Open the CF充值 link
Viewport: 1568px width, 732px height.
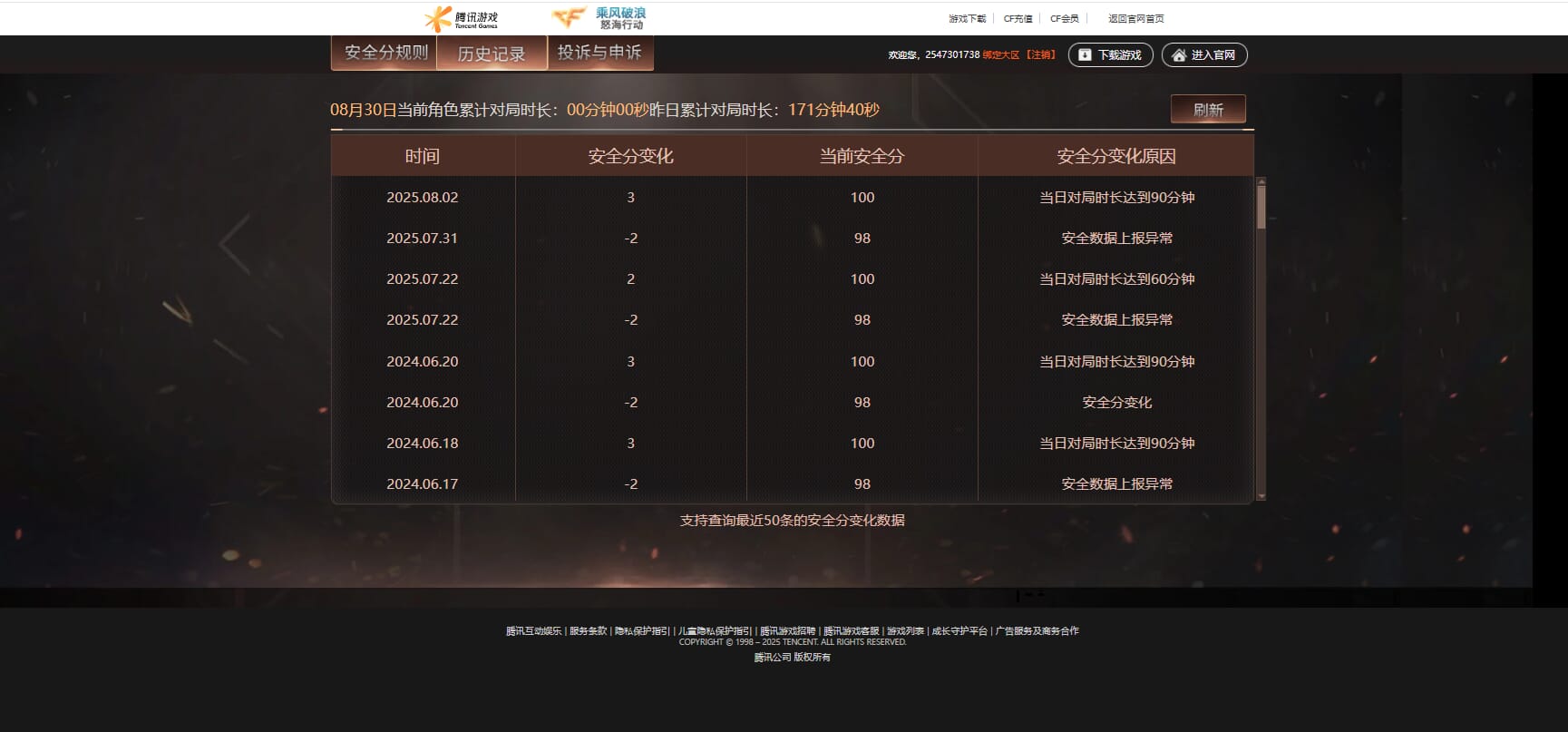(x=1018, y=19)
